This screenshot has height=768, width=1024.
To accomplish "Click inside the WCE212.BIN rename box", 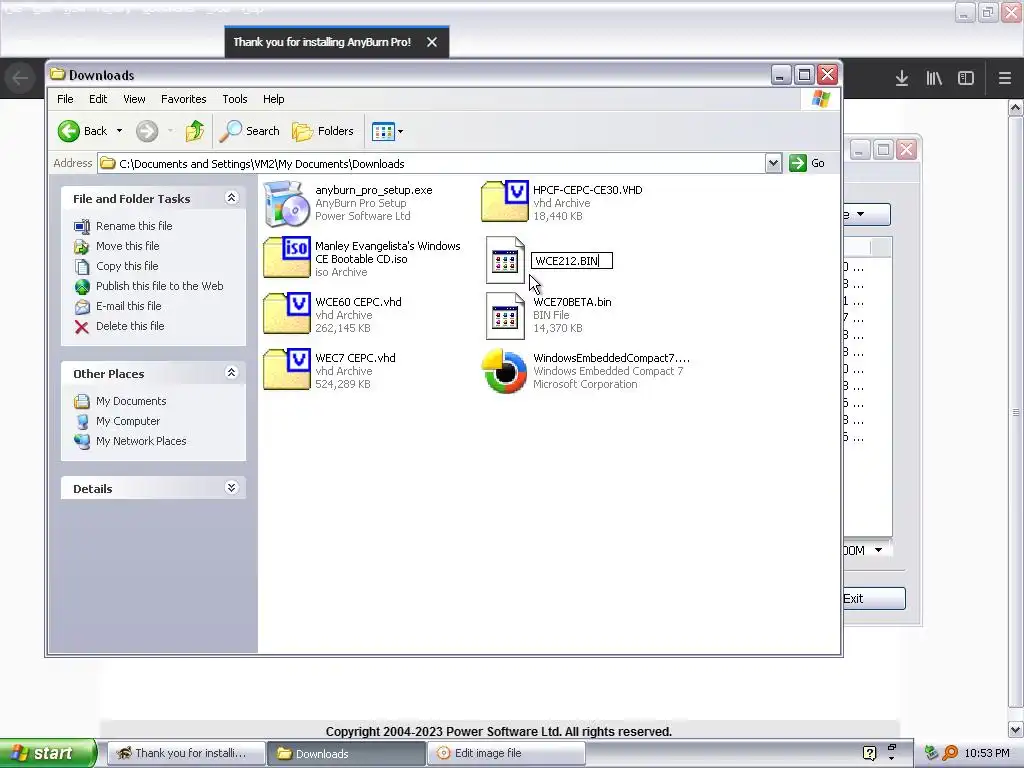I will tap(571, 261).
